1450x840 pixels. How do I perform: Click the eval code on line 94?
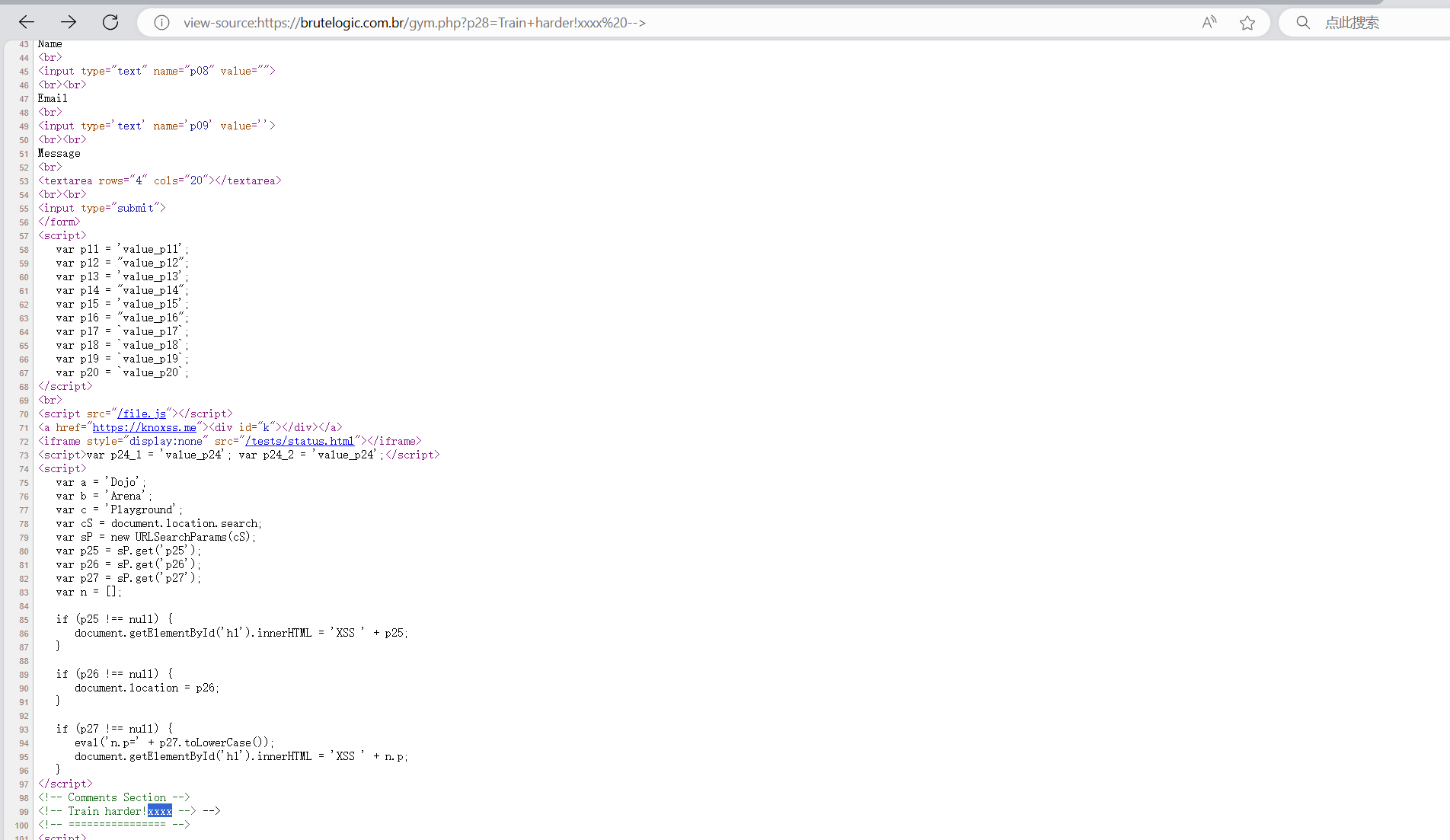point(174,743)
